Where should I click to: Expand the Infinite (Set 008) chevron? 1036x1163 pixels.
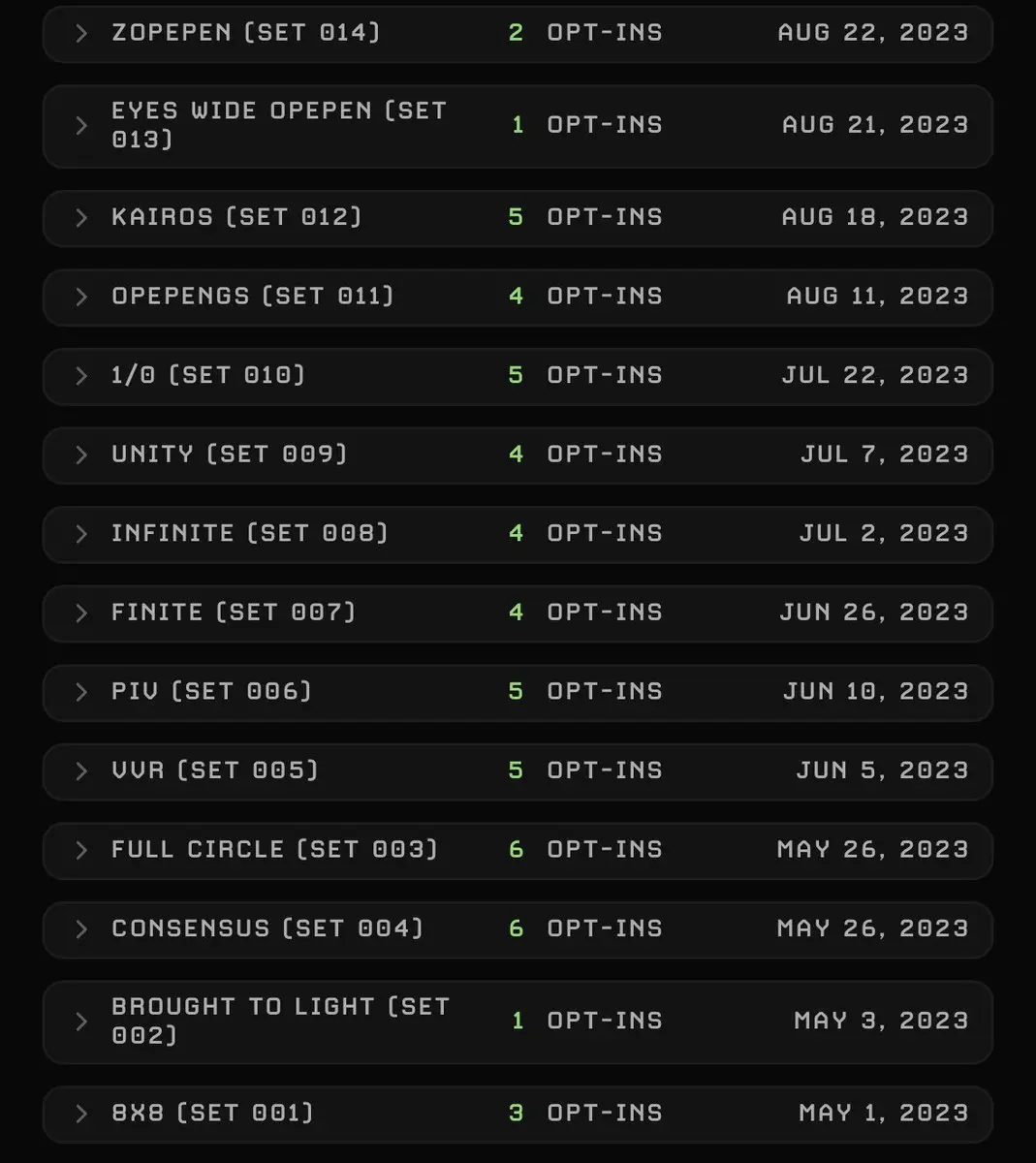coord(81,535)
